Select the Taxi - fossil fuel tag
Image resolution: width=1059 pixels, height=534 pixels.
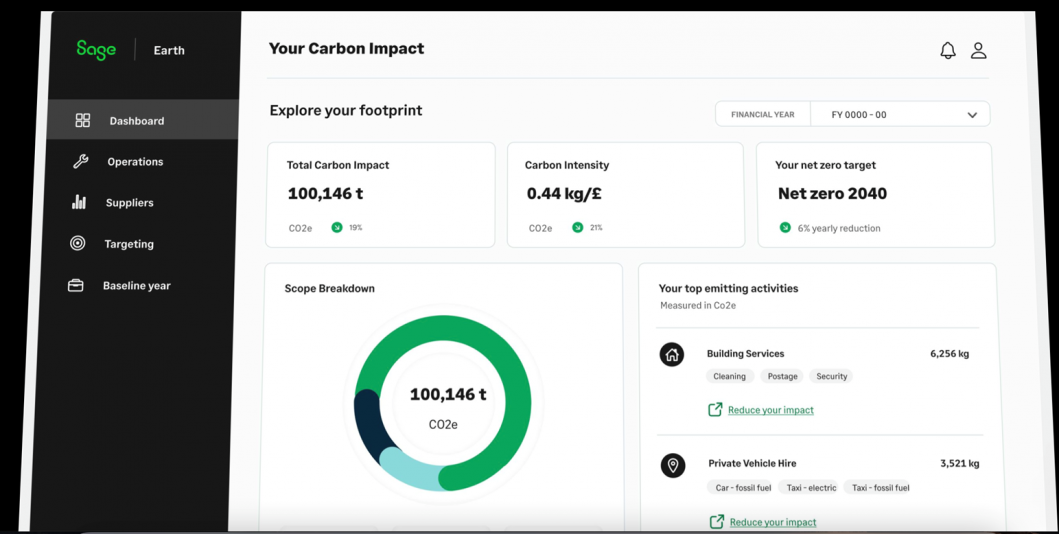[877, 487]
